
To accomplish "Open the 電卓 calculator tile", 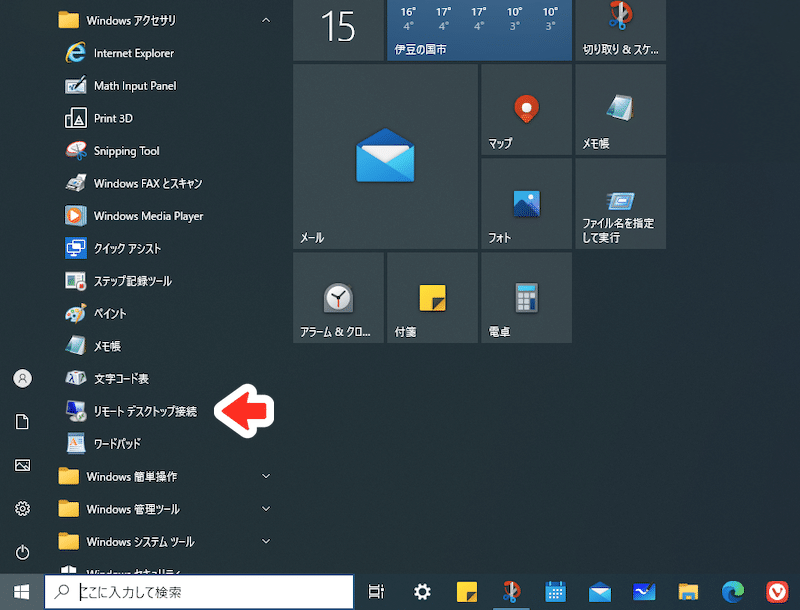I will (x=527, y=298).
